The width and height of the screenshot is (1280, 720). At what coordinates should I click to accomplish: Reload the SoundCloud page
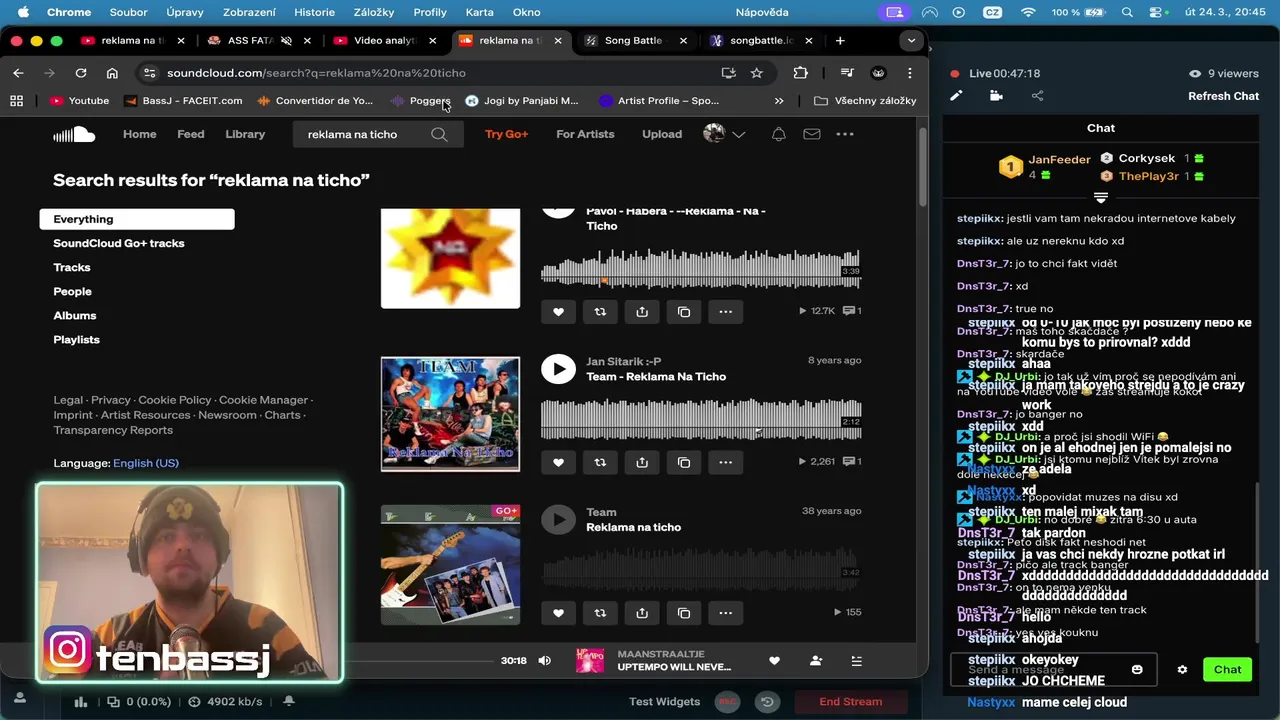81,73
